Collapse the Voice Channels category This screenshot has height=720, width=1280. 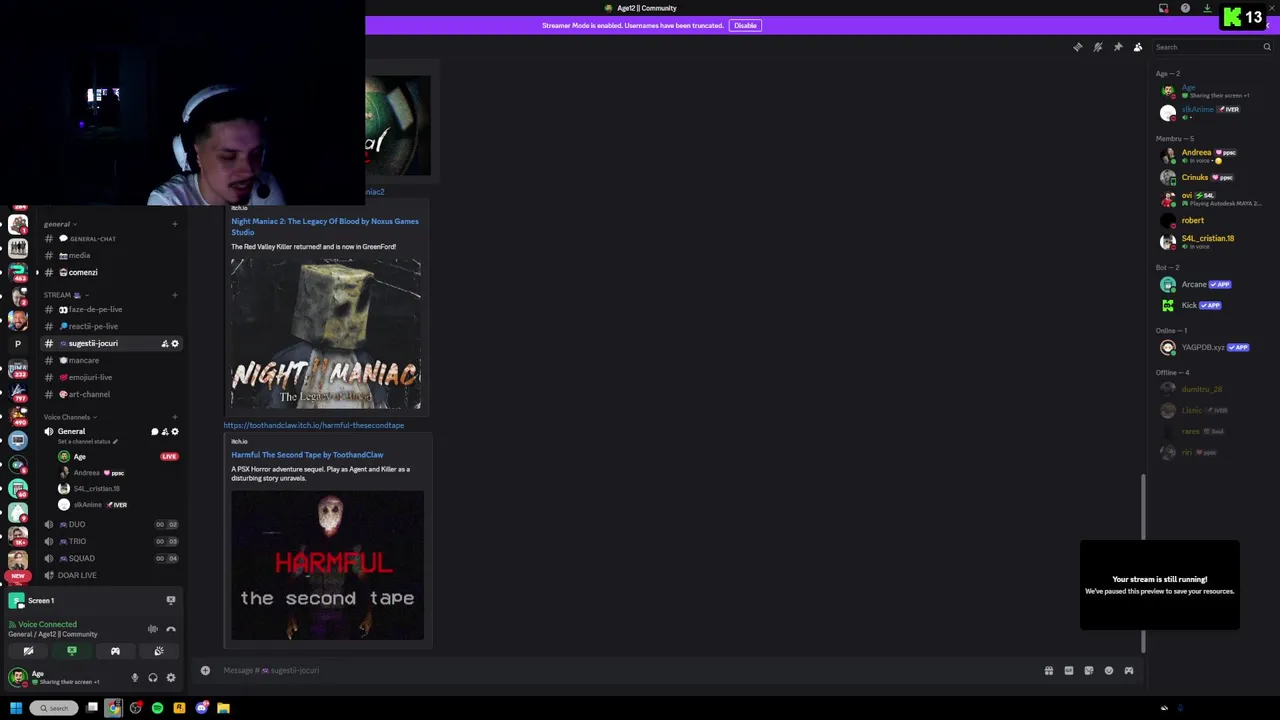point(69,417)
